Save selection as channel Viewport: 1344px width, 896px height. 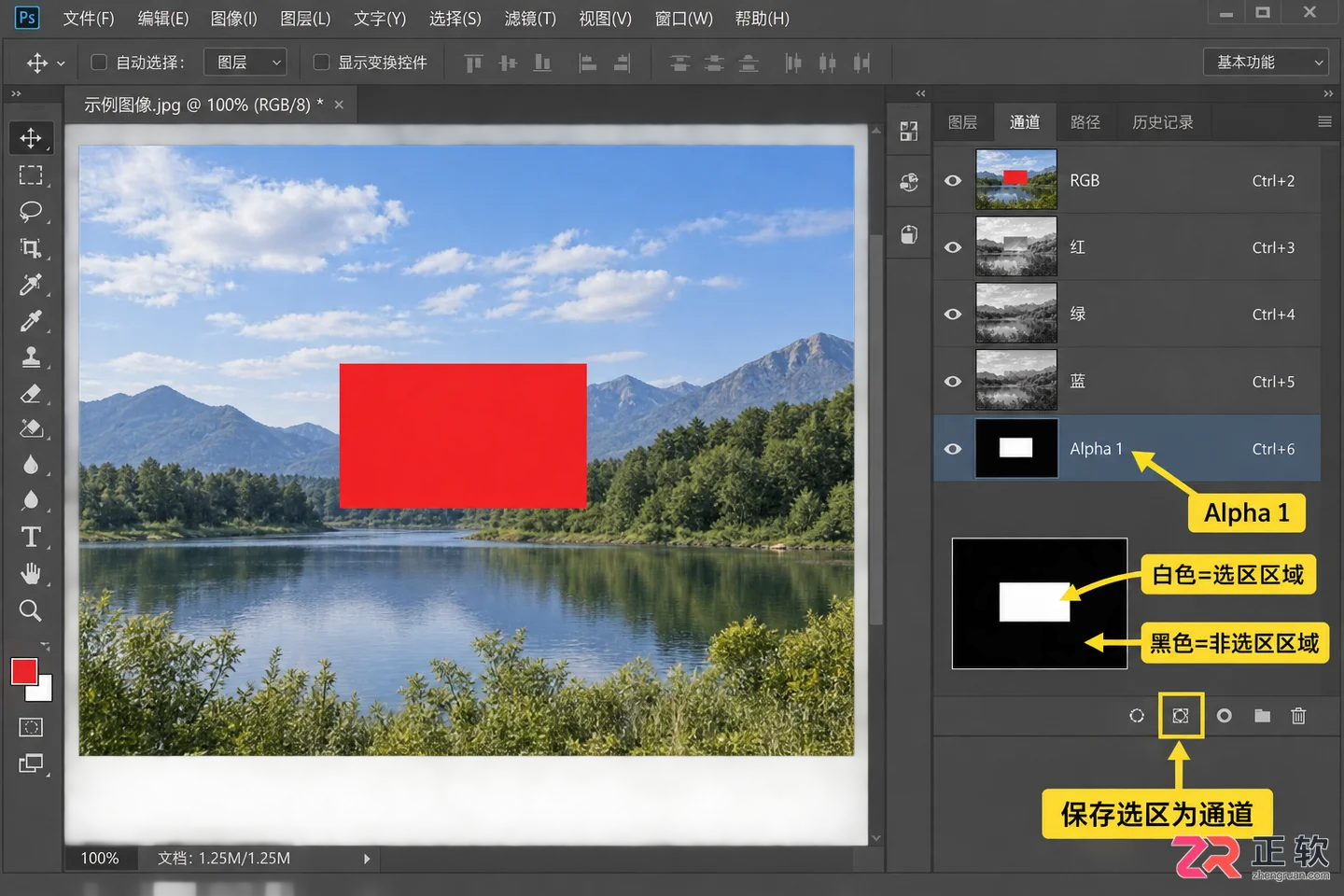[1181, 716]
